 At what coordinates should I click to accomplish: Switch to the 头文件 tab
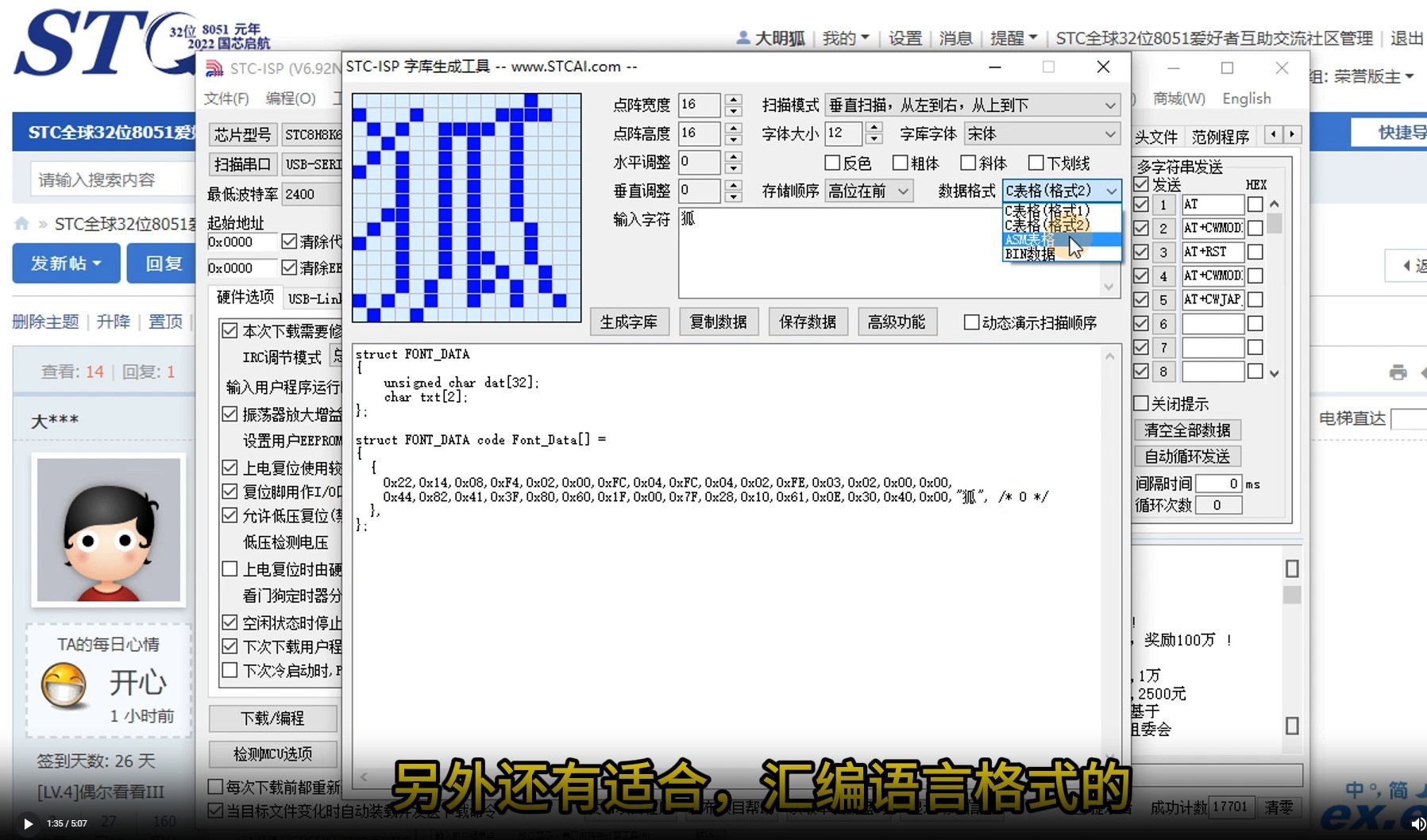[1156, 137]
